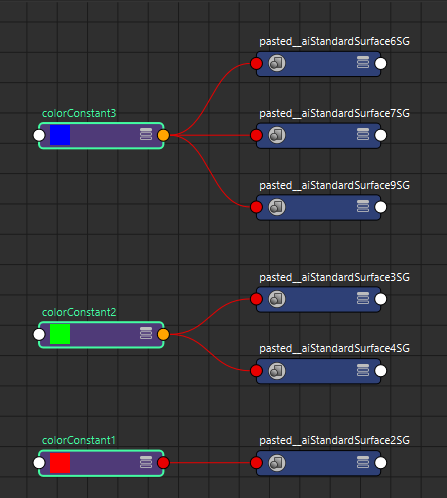This screenshot has width=447, height=498.
Task: Click the shading group icon on pasted__aiStandardSurface3SG
Action: pyautogui.click(x=277, y=299)
